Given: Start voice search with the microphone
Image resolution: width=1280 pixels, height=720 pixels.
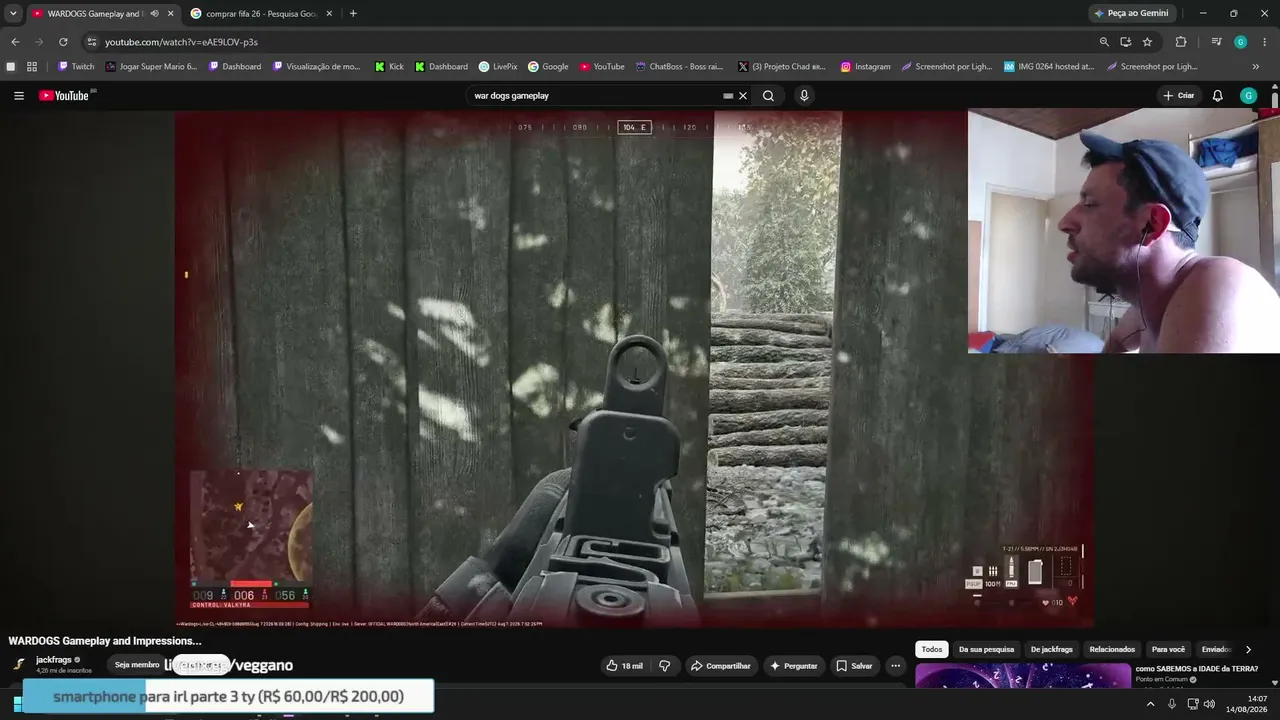Looking at the screenshot, I should pos(804,96).
